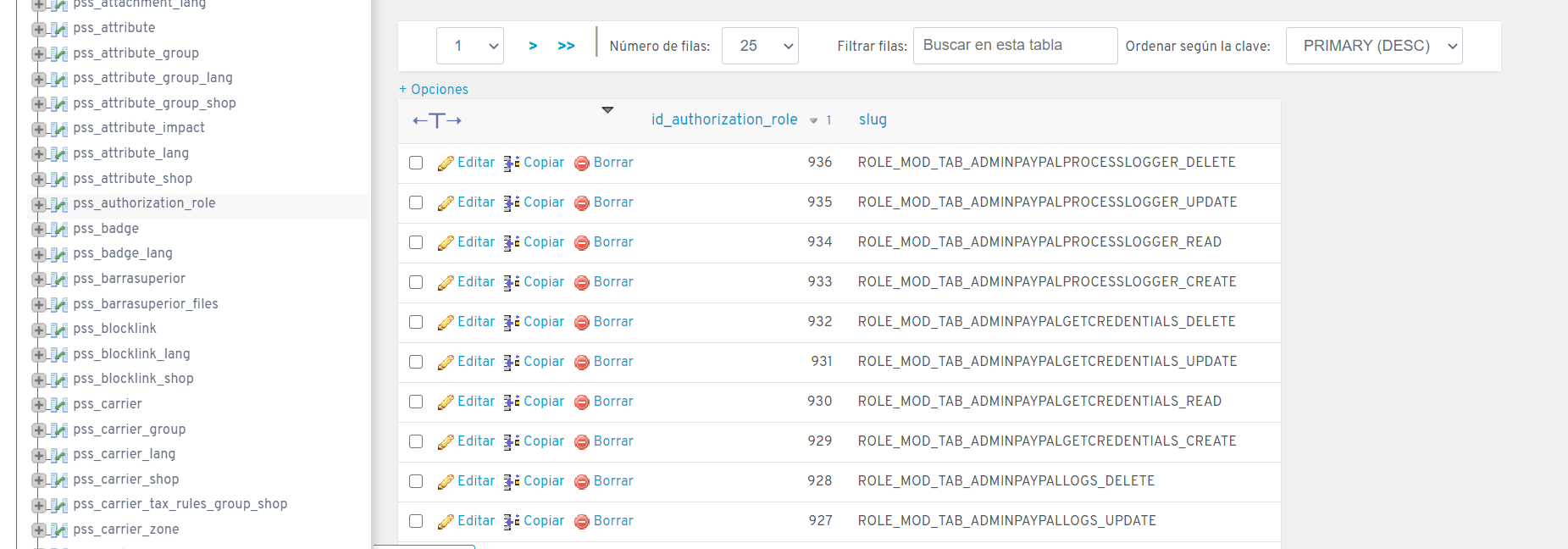
Task: Open pss_attribute_group_lang table in the sidebar
Action: (x=152, y=78)
